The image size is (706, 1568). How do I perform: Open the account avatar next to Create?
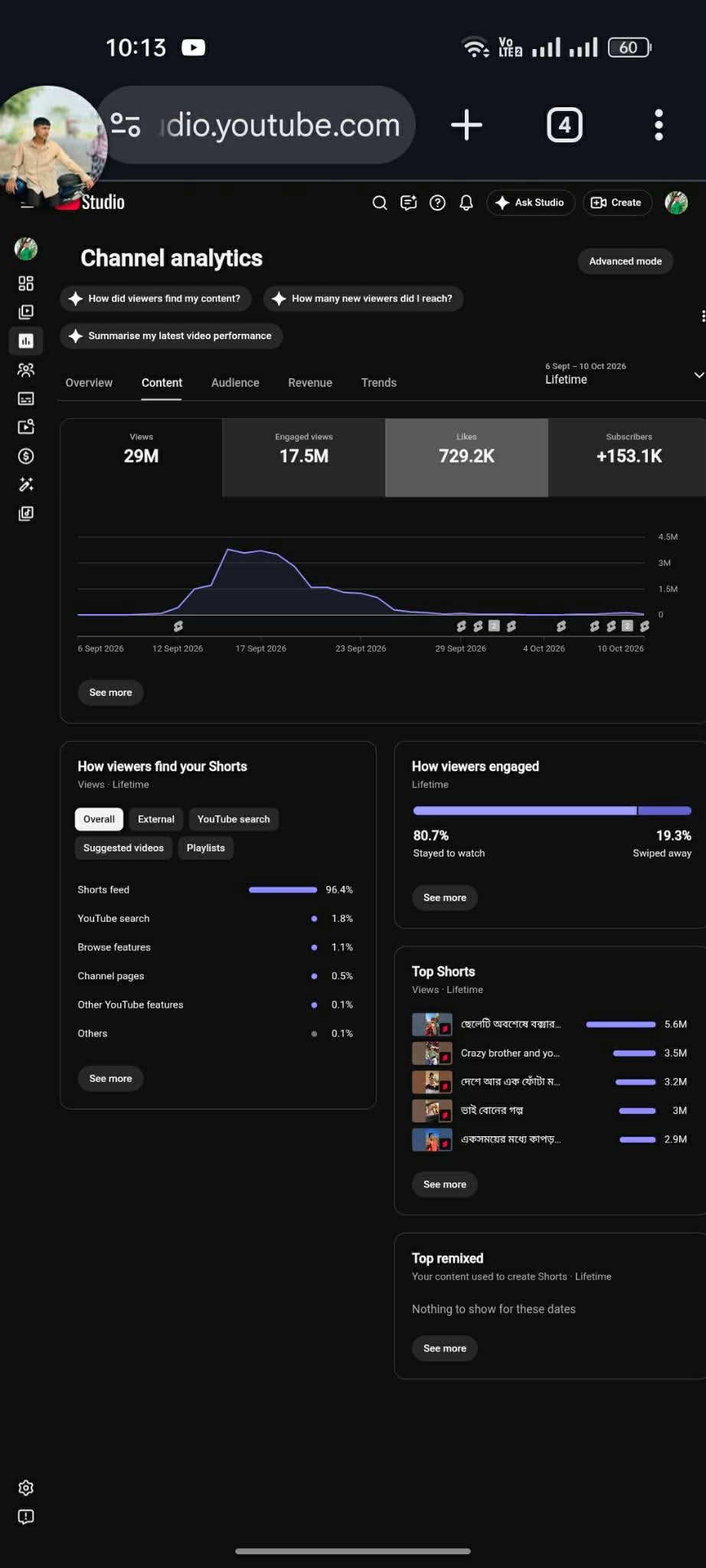point(676,203)
